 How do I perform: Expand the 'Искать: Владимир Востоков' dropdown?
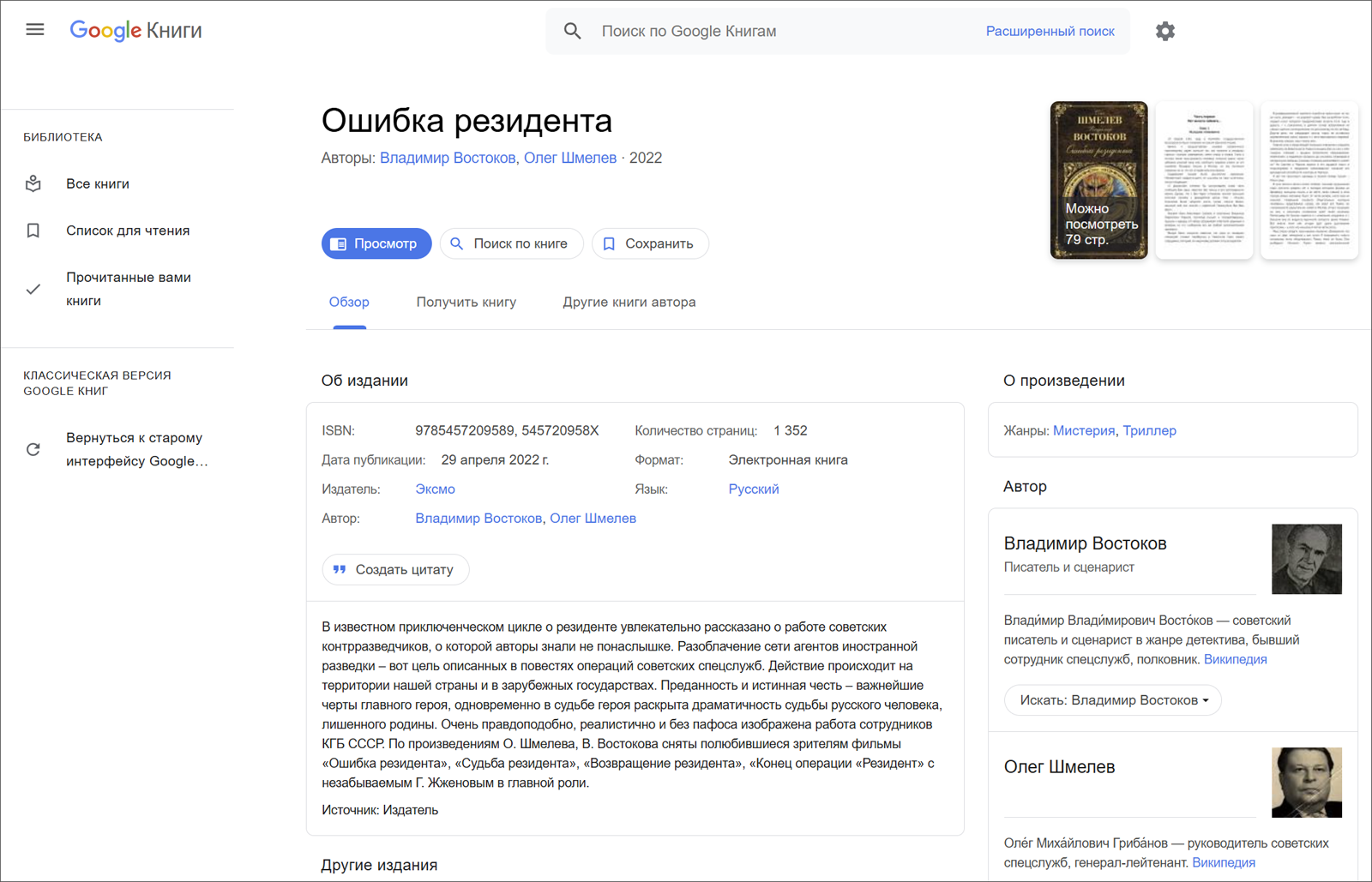[1112, 700]
